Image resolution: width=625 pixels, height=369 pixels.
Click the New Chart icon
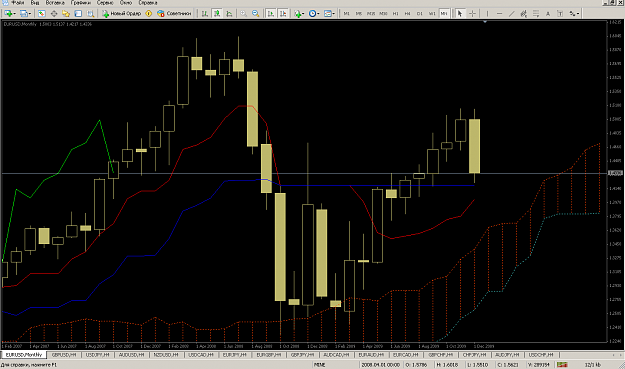tap(8, 14)
